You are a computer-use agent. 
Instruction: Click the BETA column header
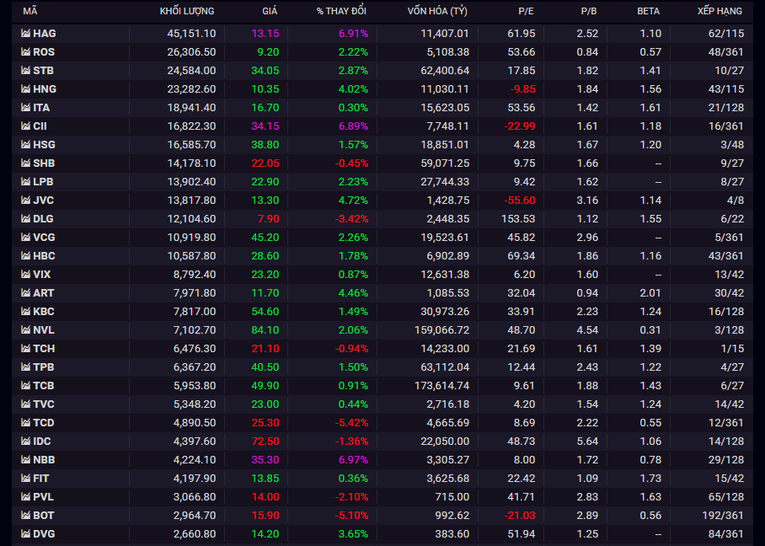tap(648, 11)
